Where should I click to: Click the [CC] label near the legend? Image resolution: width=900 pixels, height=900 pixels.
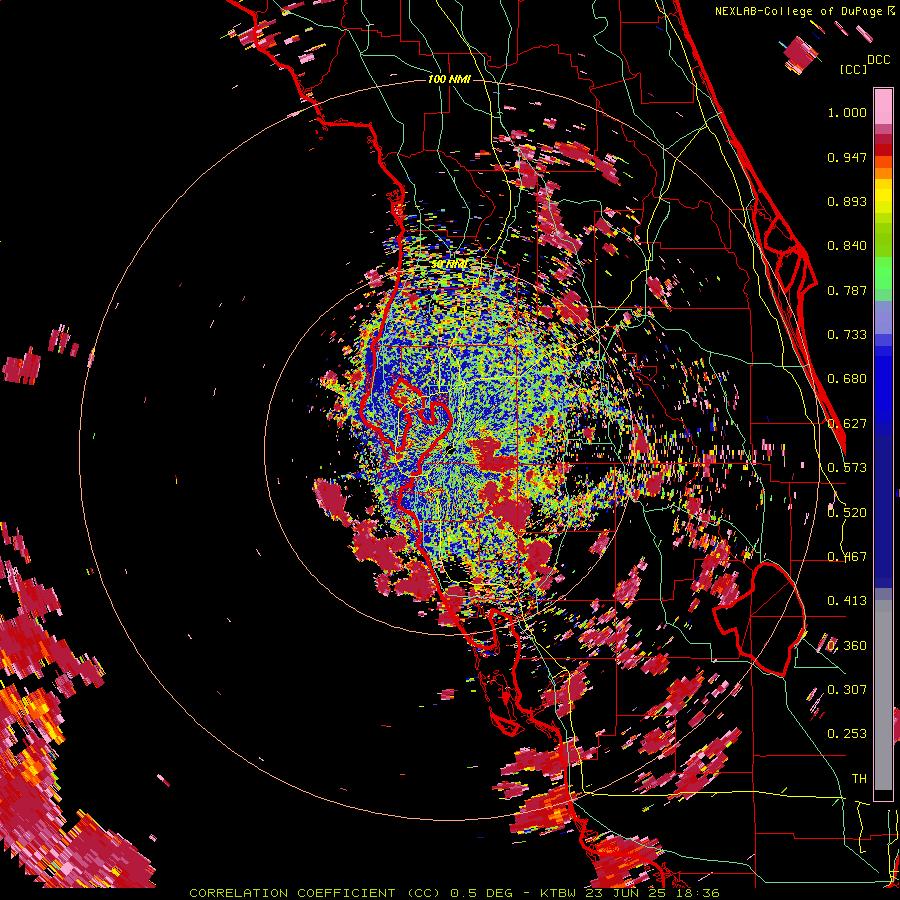pos(853,69)
